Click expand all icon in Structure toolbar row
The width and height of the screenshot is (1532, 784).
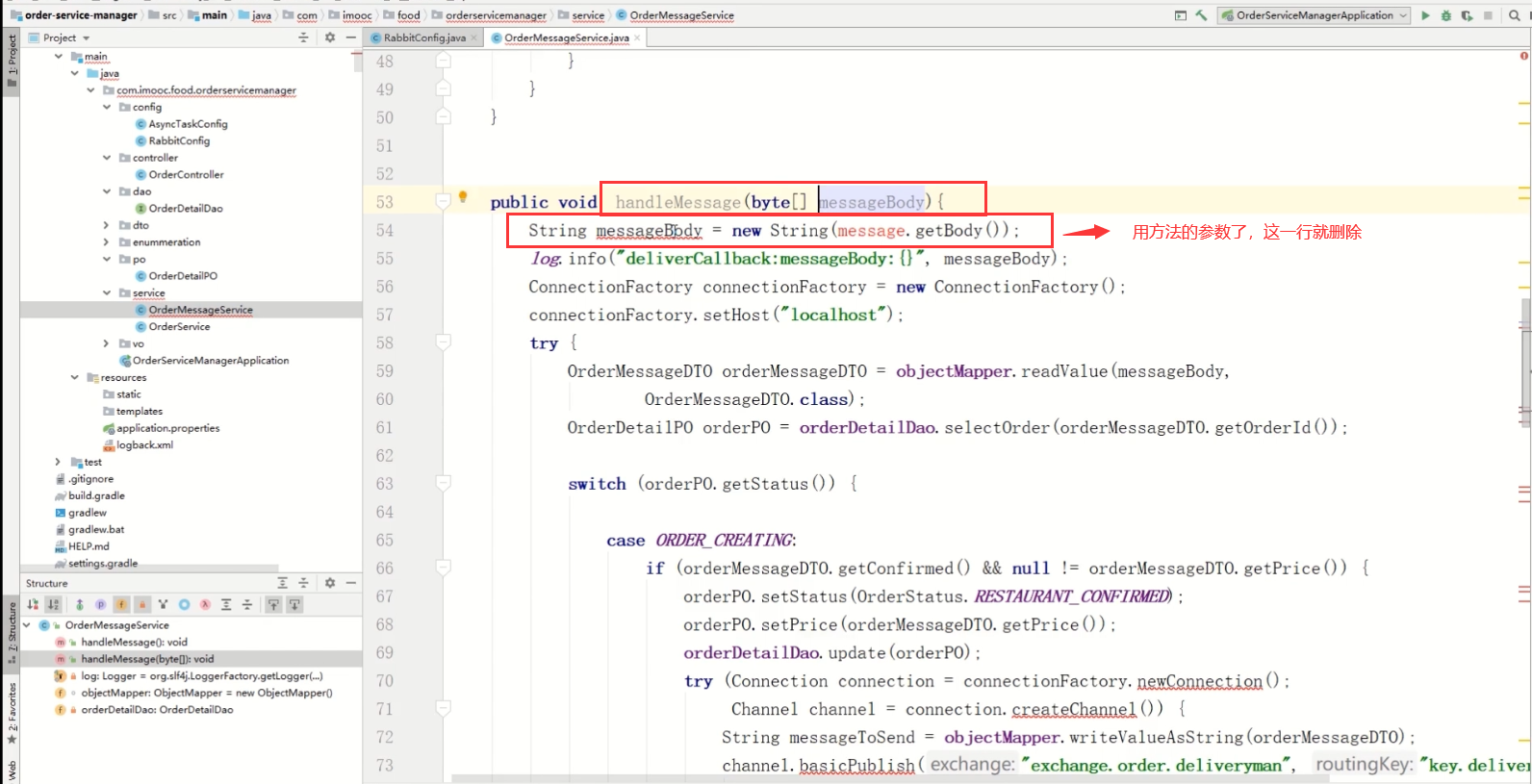click(226, 604)
